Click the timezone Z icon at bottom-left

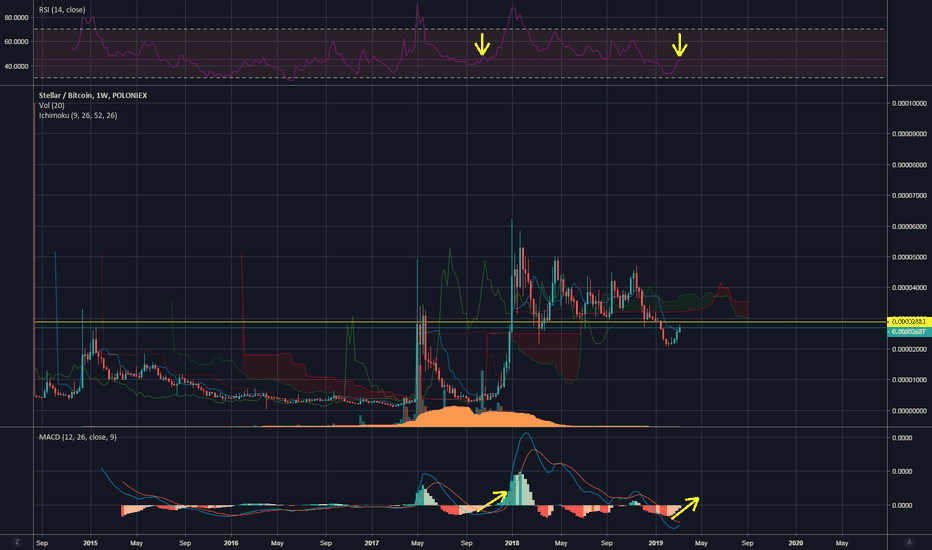coord(17,542)
